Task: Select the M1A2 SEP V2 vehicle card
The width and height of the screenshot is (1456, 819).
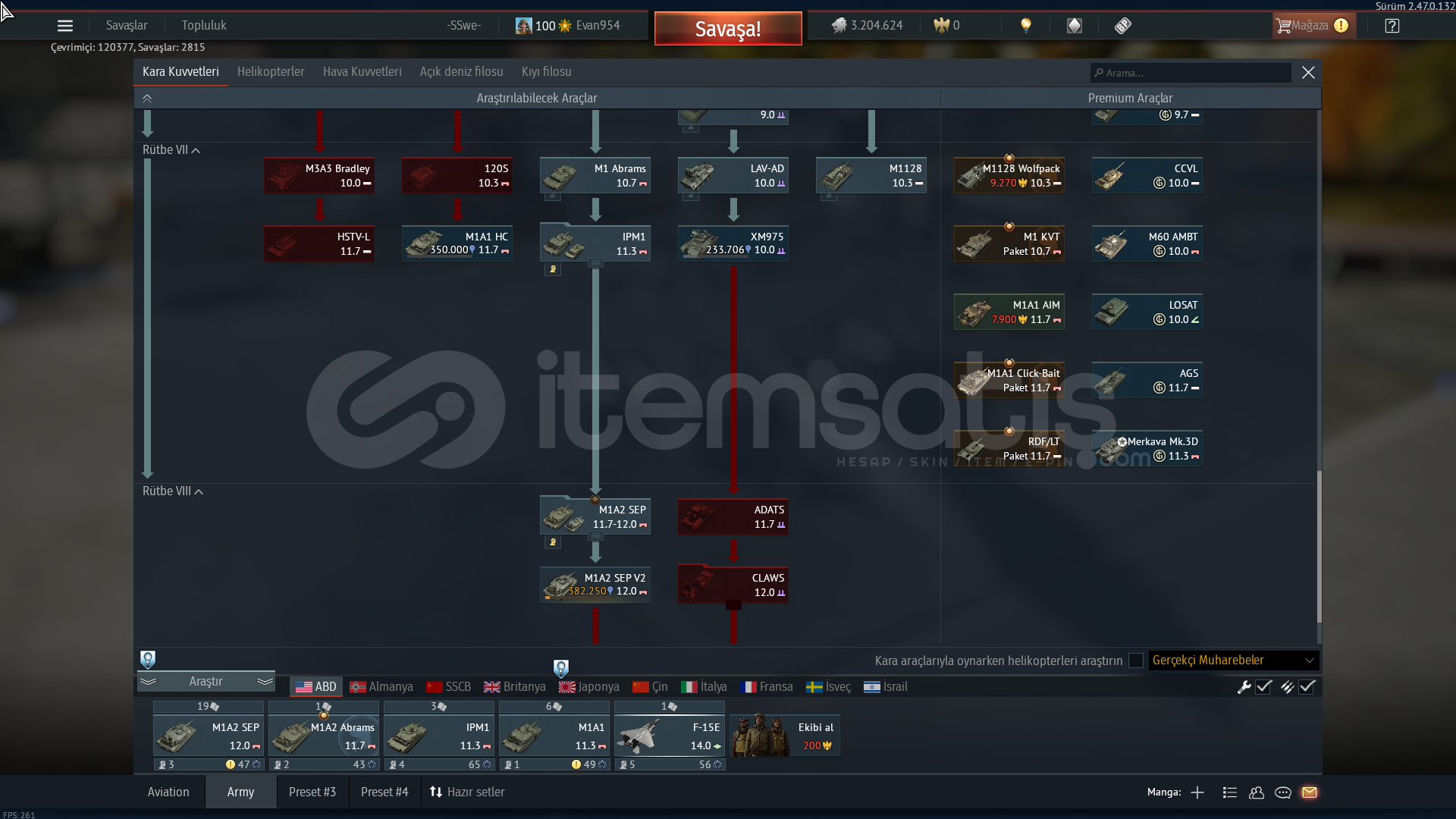Action: (595, 585)
